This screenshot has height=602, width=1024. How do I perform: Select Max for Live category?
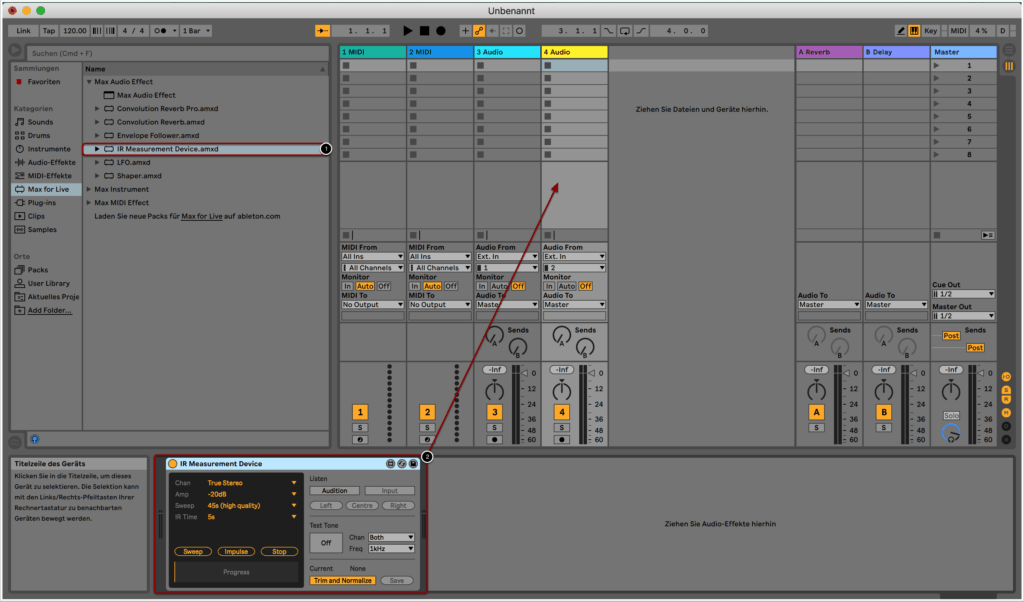46,189
